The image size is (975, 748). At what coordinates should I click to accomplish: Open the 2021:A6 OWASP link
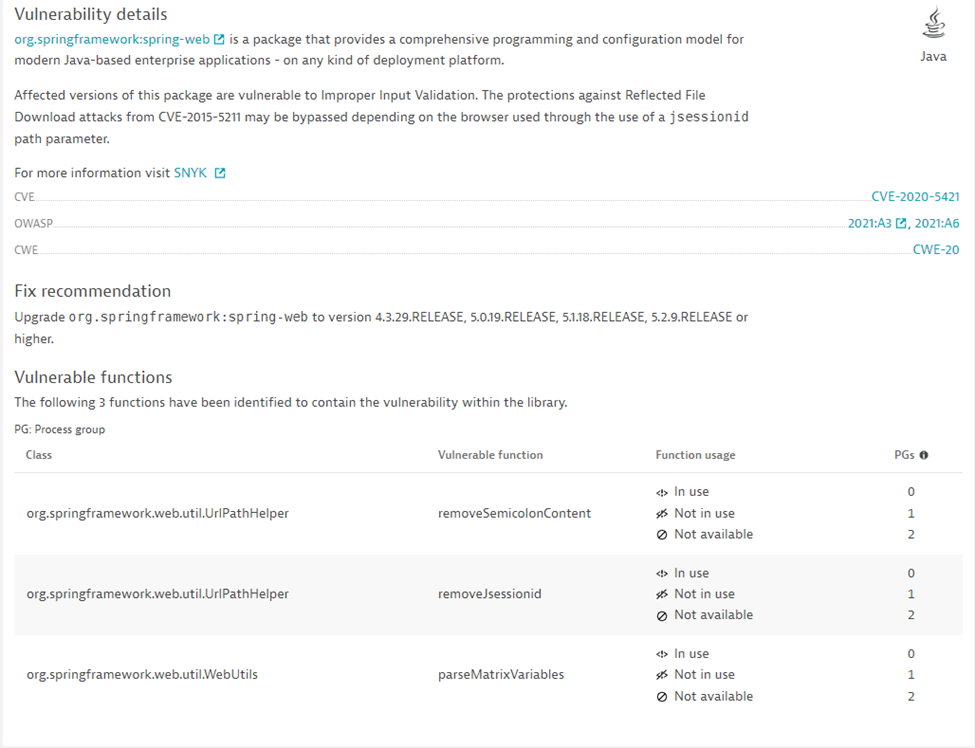tap(938, 223)
